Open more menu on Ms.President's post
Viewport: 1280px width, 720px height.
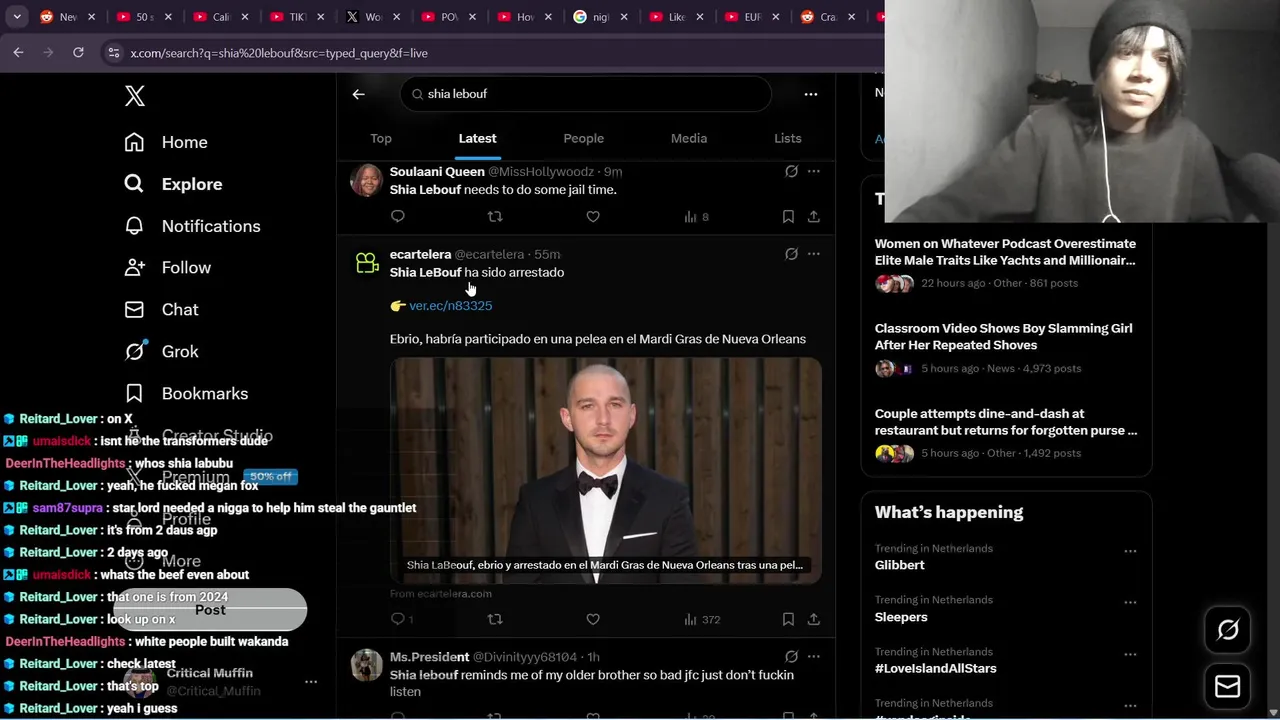[814, 657]
